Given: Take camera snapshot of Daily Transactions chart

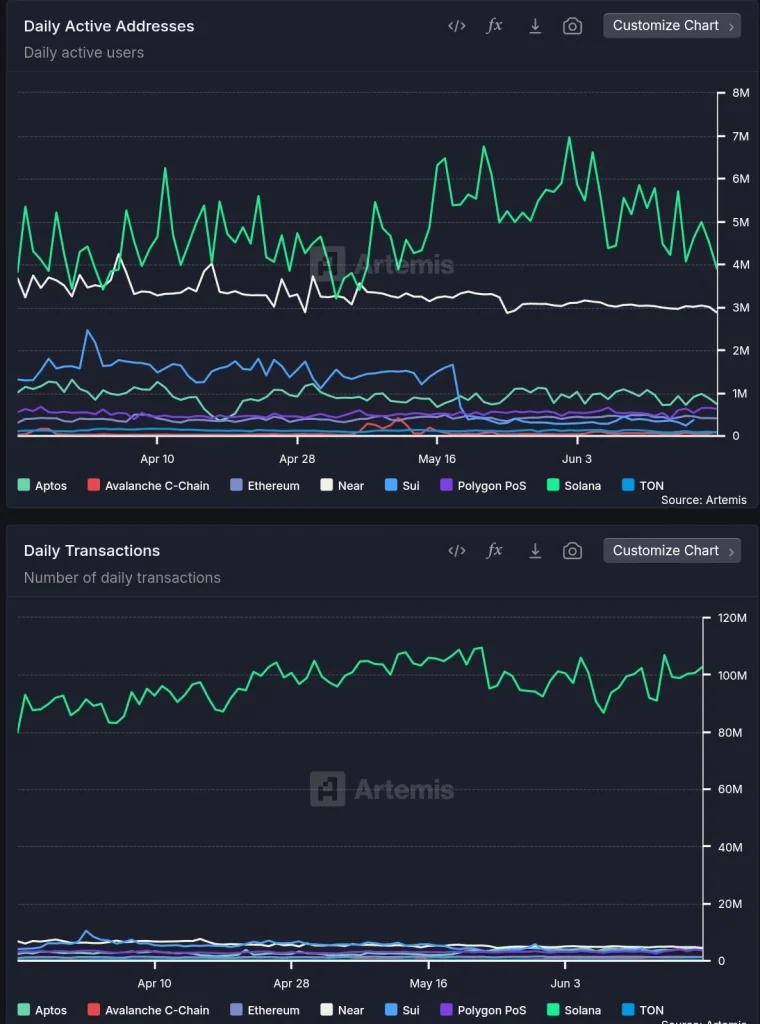Looking at the screenshot, I should coord(572,551).
